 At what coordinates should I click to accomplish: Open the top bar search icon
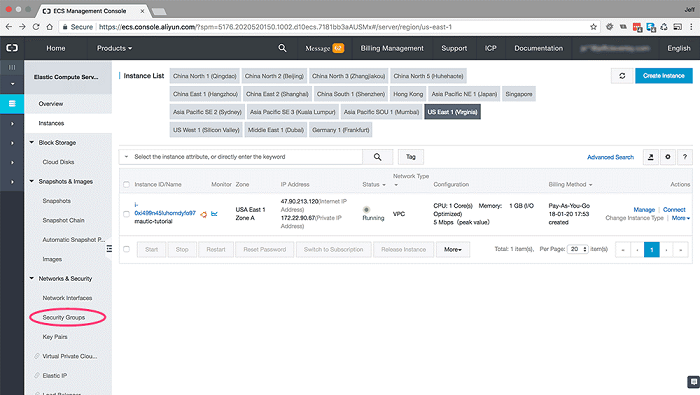coord(282,48)
